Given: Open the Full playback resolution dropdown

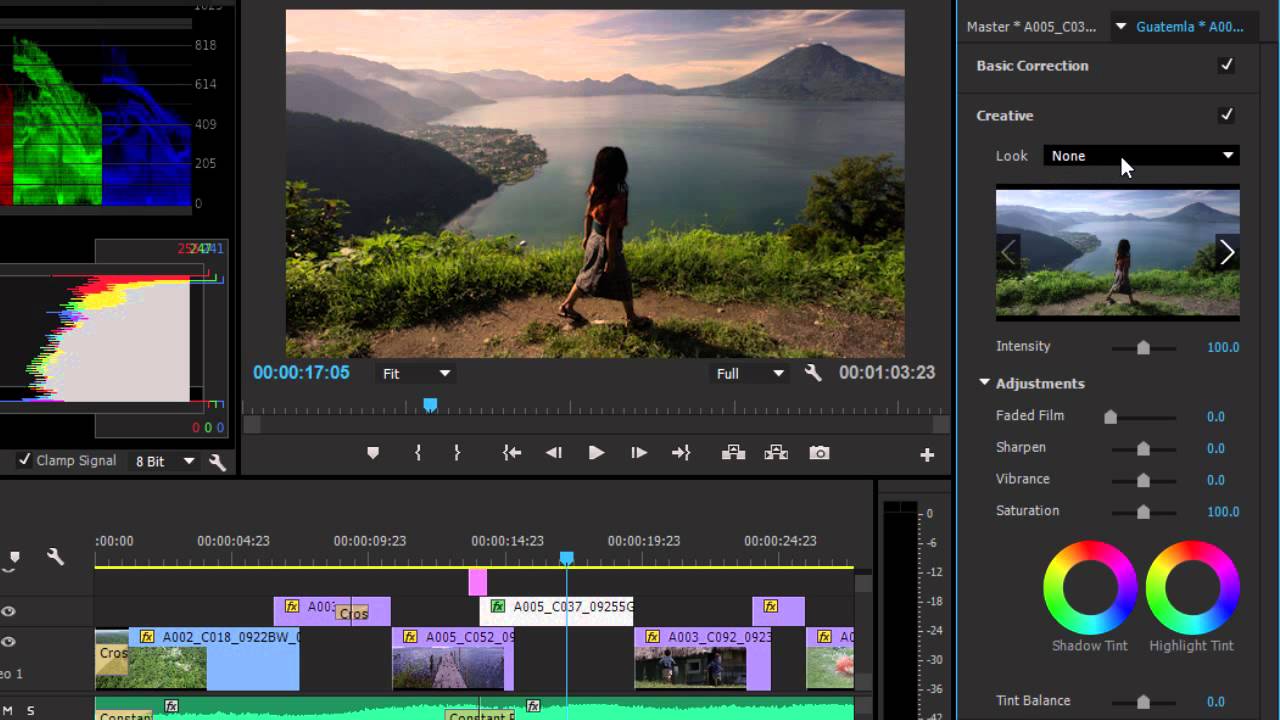Looking at the screenshot, I should [x=749, y=372].
